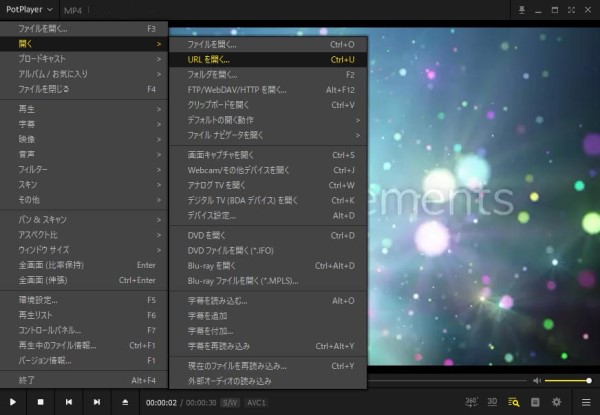Click the S/W decoder indicator
600x415 pixels.
[230, 402]
